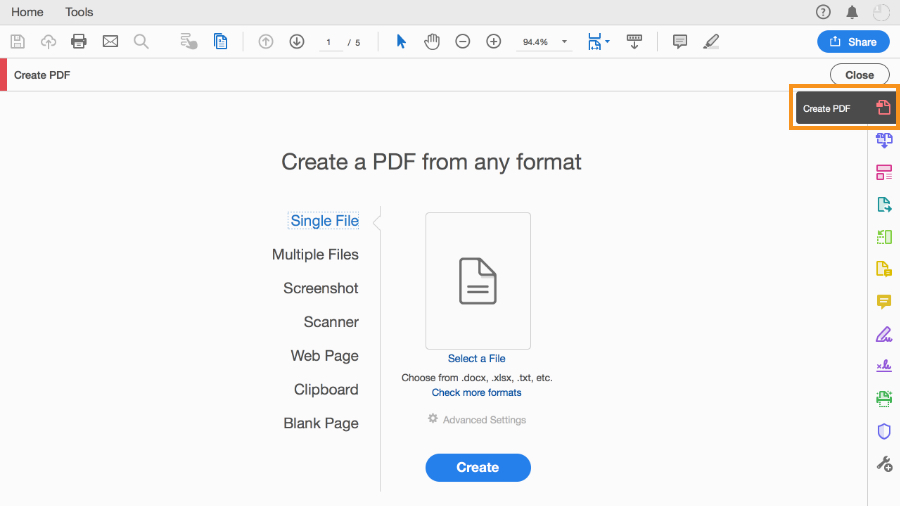The height and width of the screenshot is (506, 900).
Task: Open Fill & Sign tool in sidebar
Action: pos(884,334)
